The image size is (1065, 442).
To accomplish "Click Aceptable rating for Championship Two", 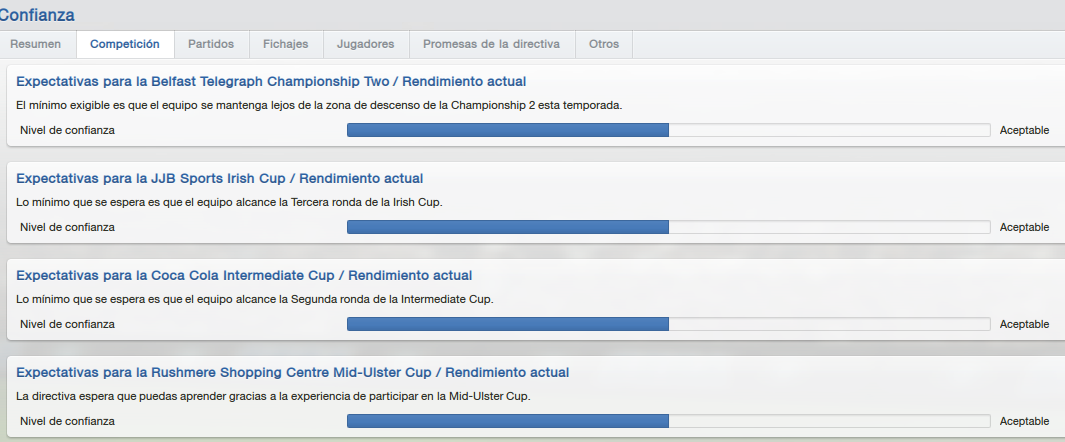I will point(1024,130).
